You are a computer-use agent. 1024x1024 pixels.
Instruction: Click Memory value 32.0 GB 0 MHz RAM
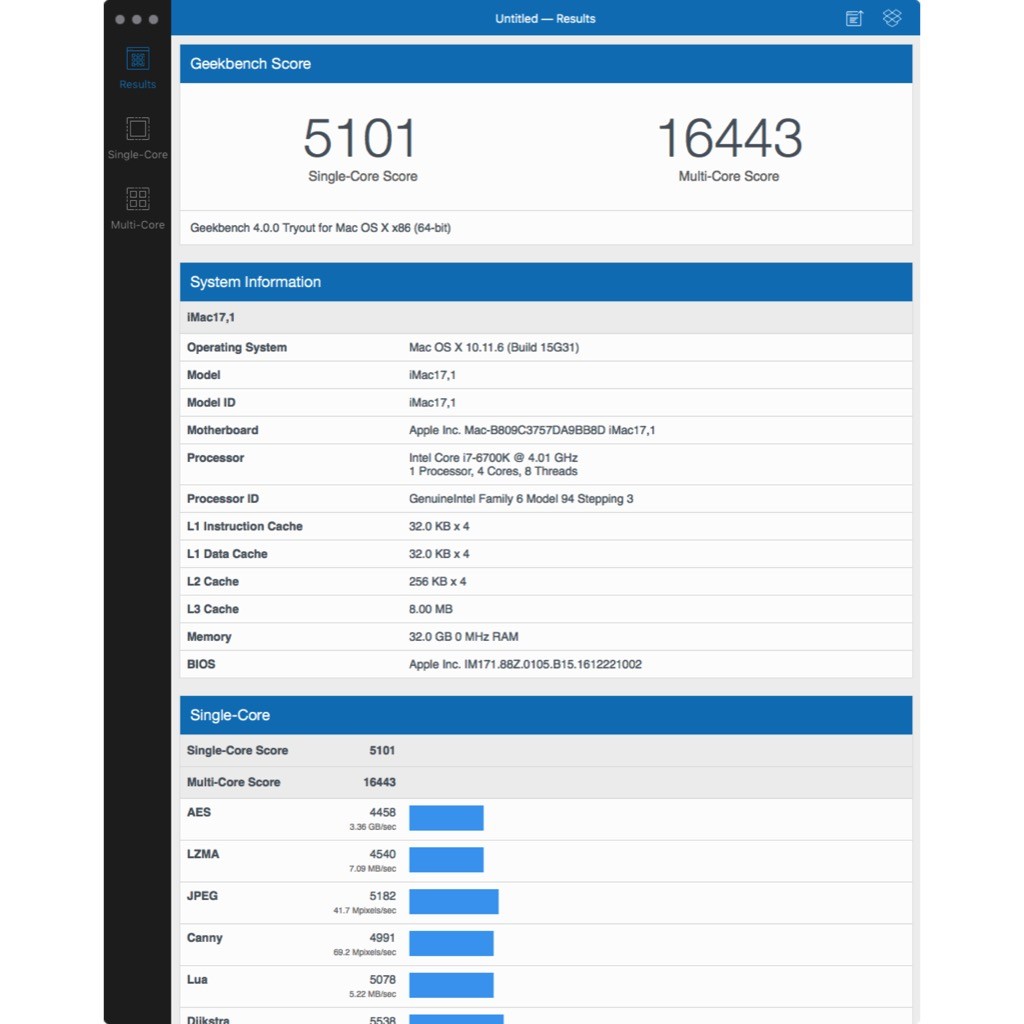pyautogui.click(x=464, y=637)
